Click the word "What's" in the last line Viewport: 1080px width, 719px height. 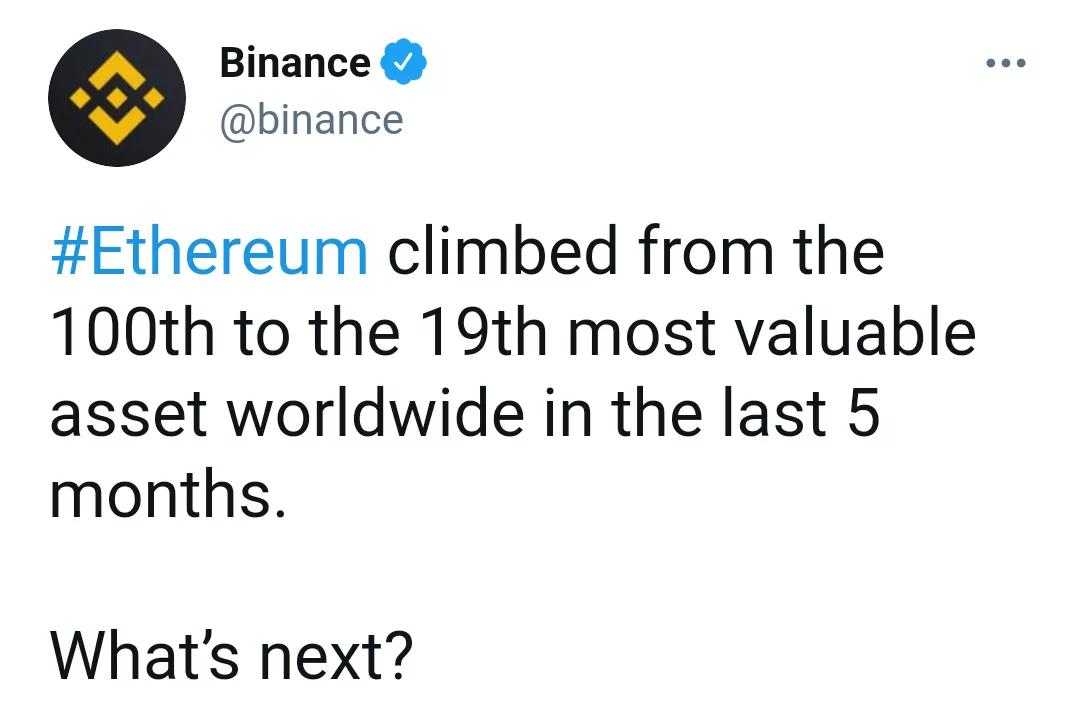(147, 655)
